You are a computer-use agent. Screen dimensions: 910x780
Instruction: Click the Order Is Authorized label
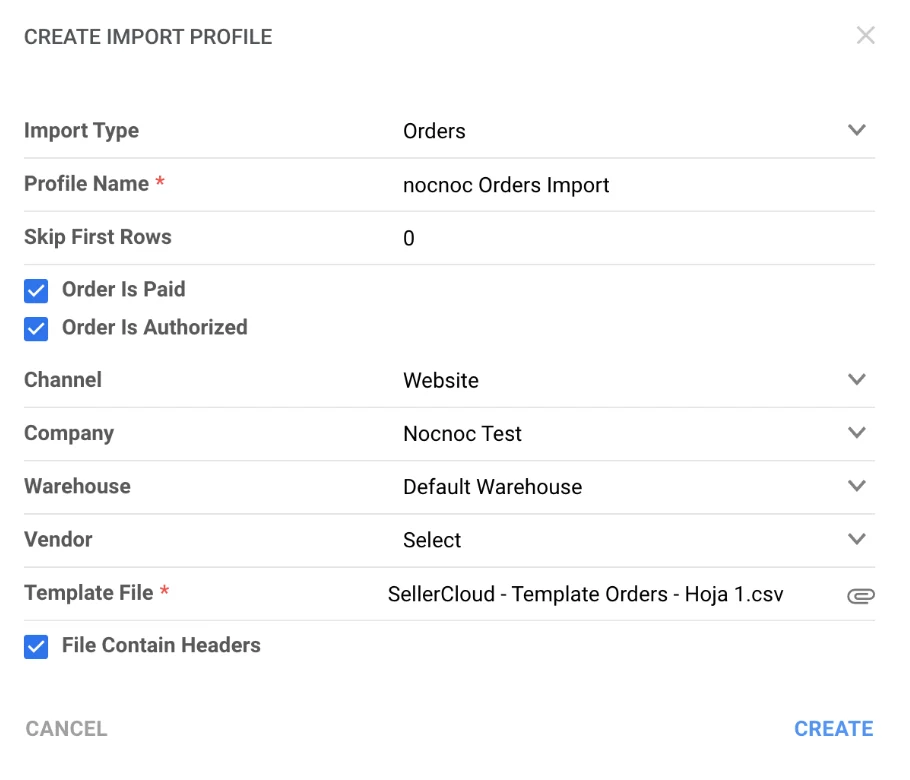click(x=154, y=327)
